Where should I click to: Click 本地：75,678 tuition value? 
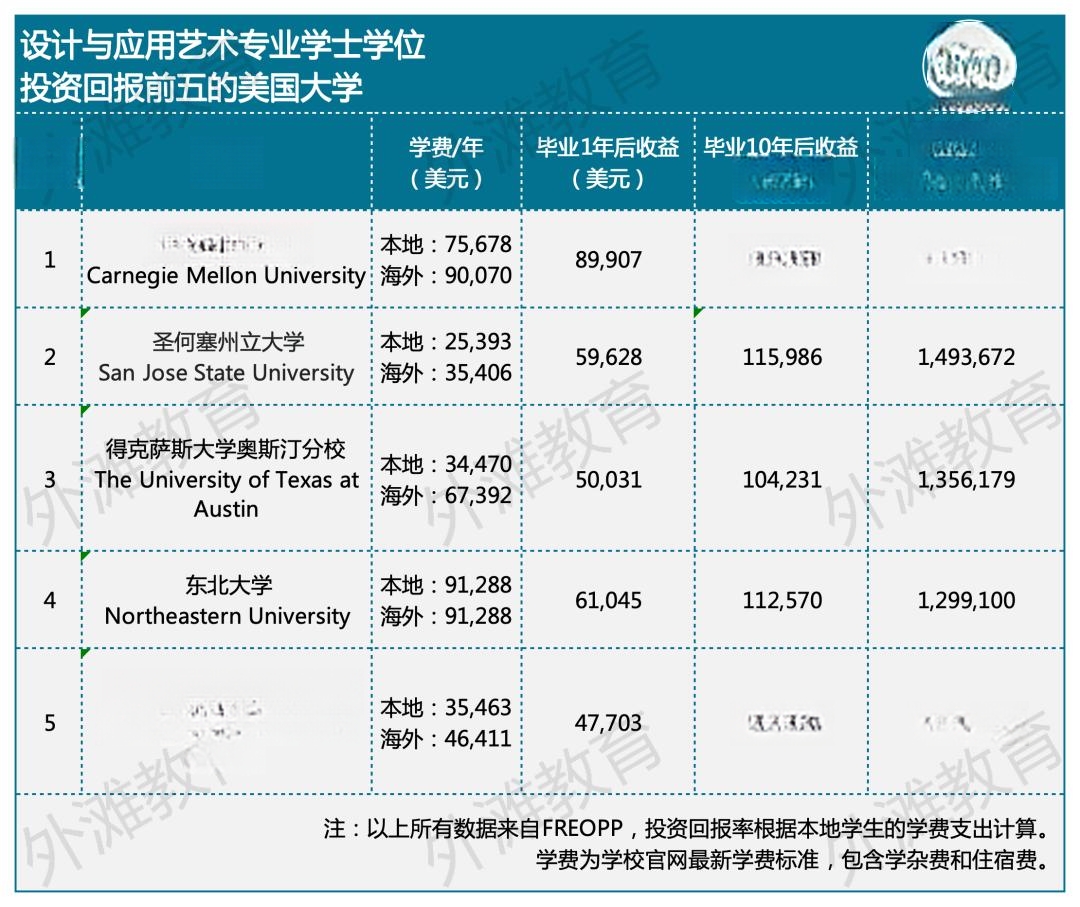(446, 244)
